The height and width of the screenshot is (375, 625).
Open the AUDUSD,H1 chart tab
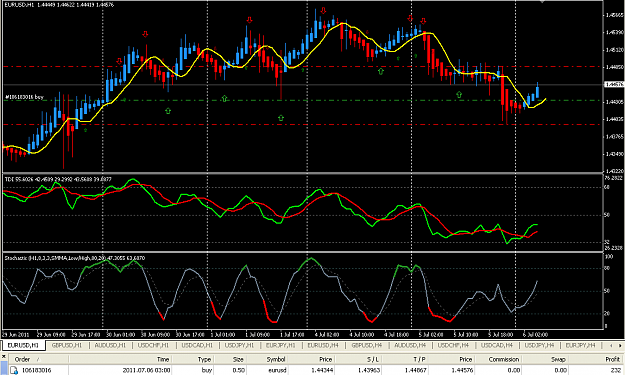(x=110, y=346)
